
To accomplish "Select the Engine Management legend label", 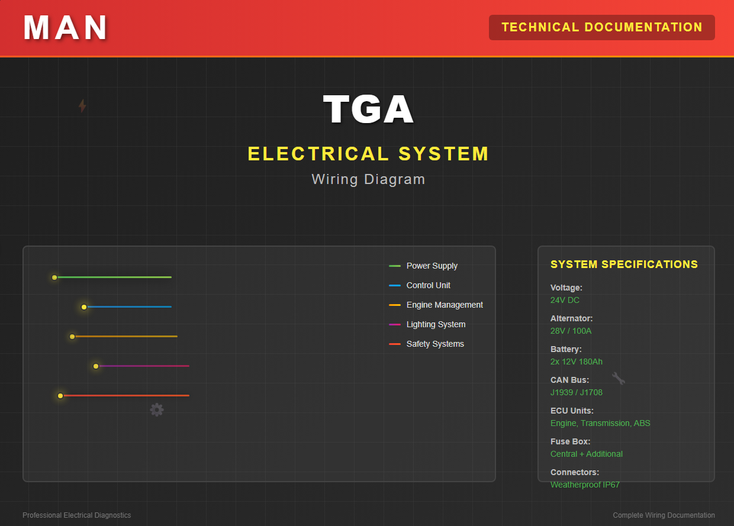I will click(x=445, y=305).
